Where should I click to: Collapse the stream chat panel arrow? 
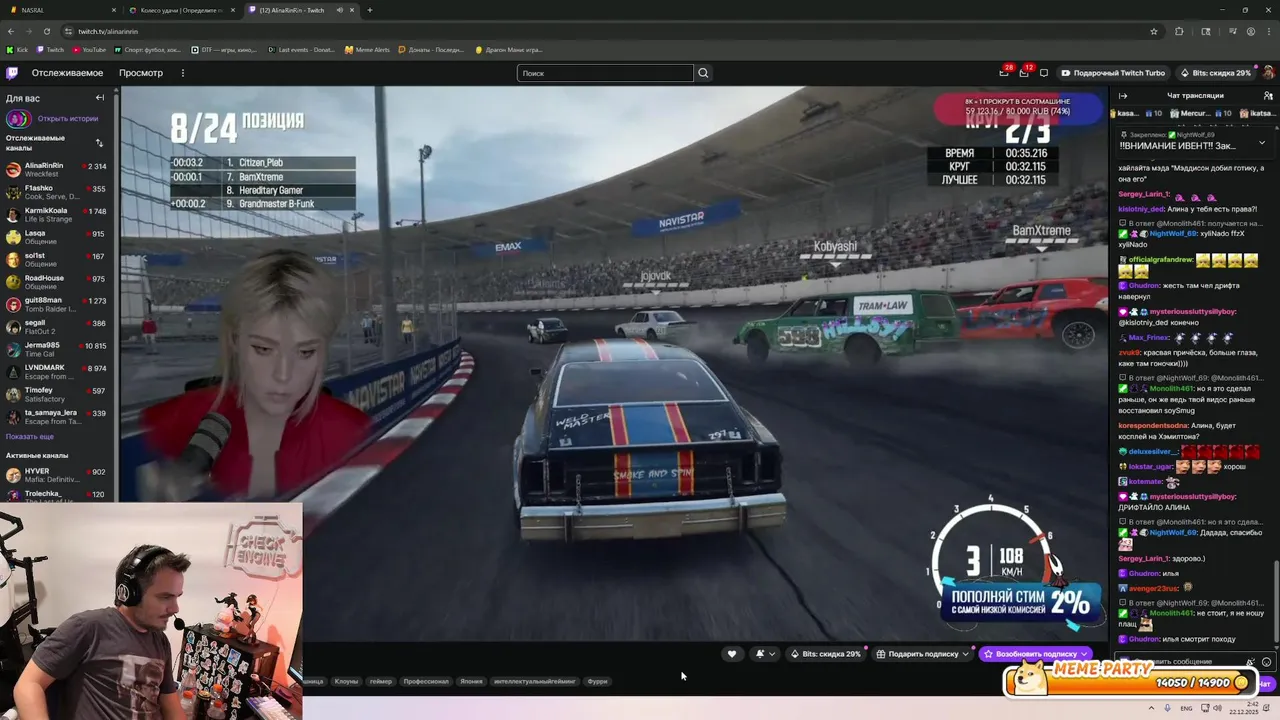click(1123, 96)
